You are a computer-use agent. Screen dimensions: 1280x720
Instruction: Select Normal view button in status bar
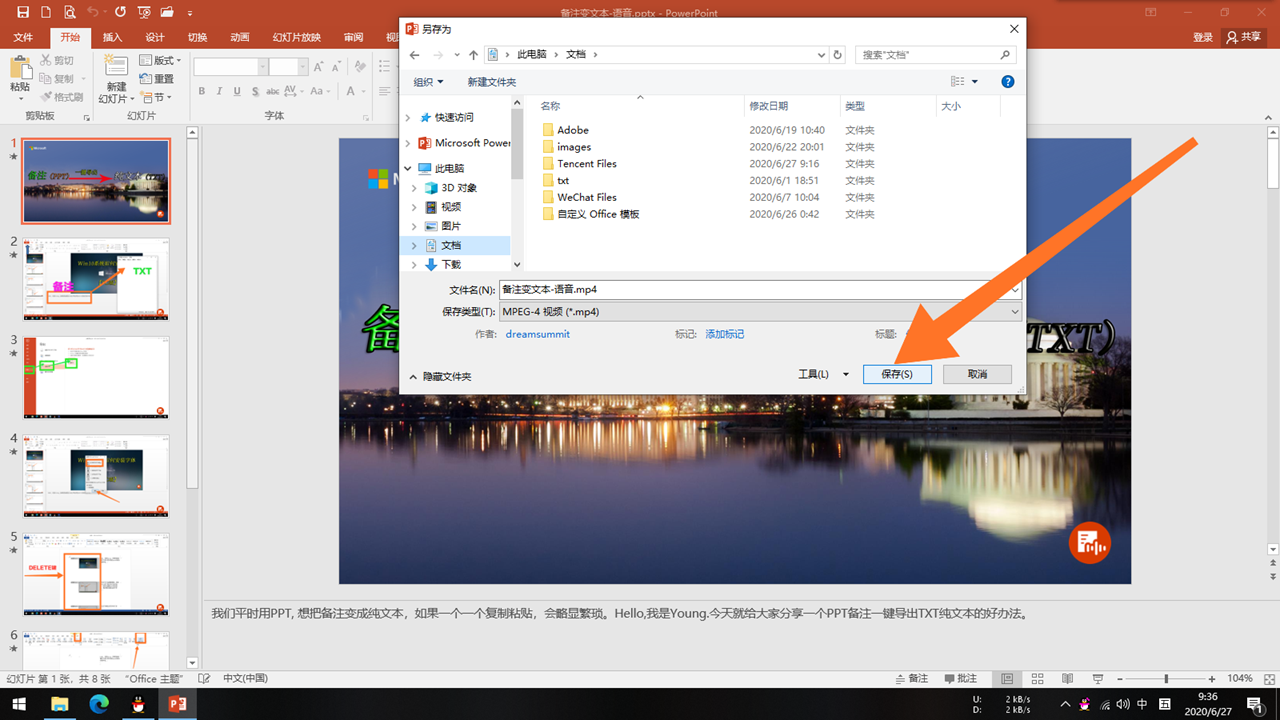[x=1007, y=678]
